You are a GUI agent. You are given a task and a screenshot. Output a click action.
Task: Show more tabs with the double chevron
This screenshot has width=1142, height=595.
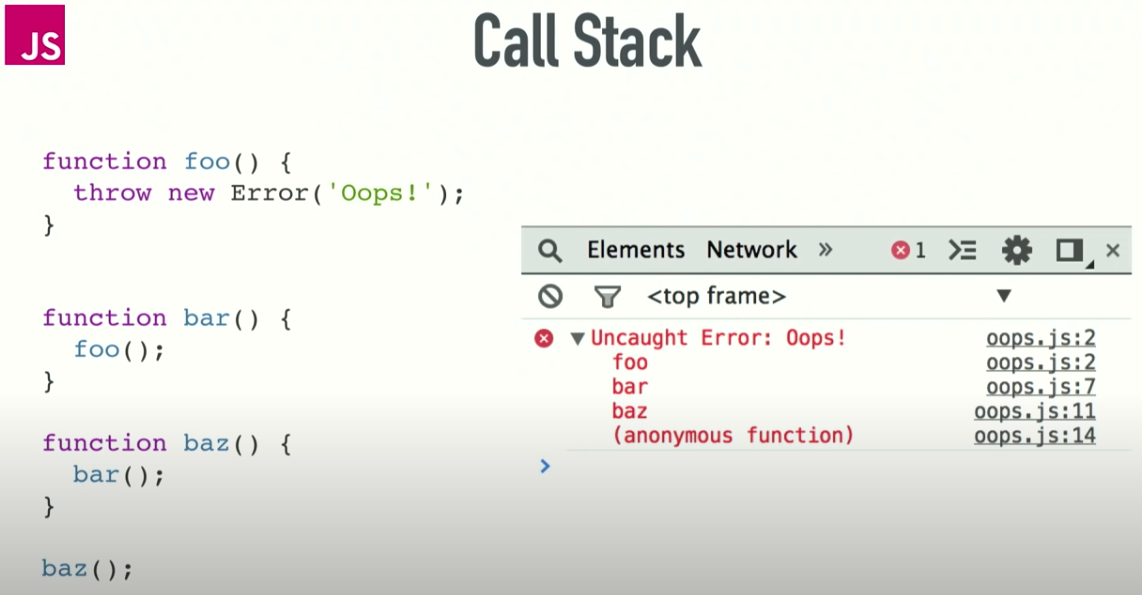coord(825,250)
